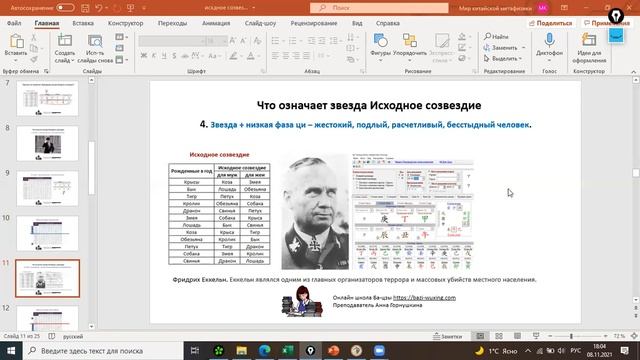Open Excel from the taskbar

[x=287, y=351]
